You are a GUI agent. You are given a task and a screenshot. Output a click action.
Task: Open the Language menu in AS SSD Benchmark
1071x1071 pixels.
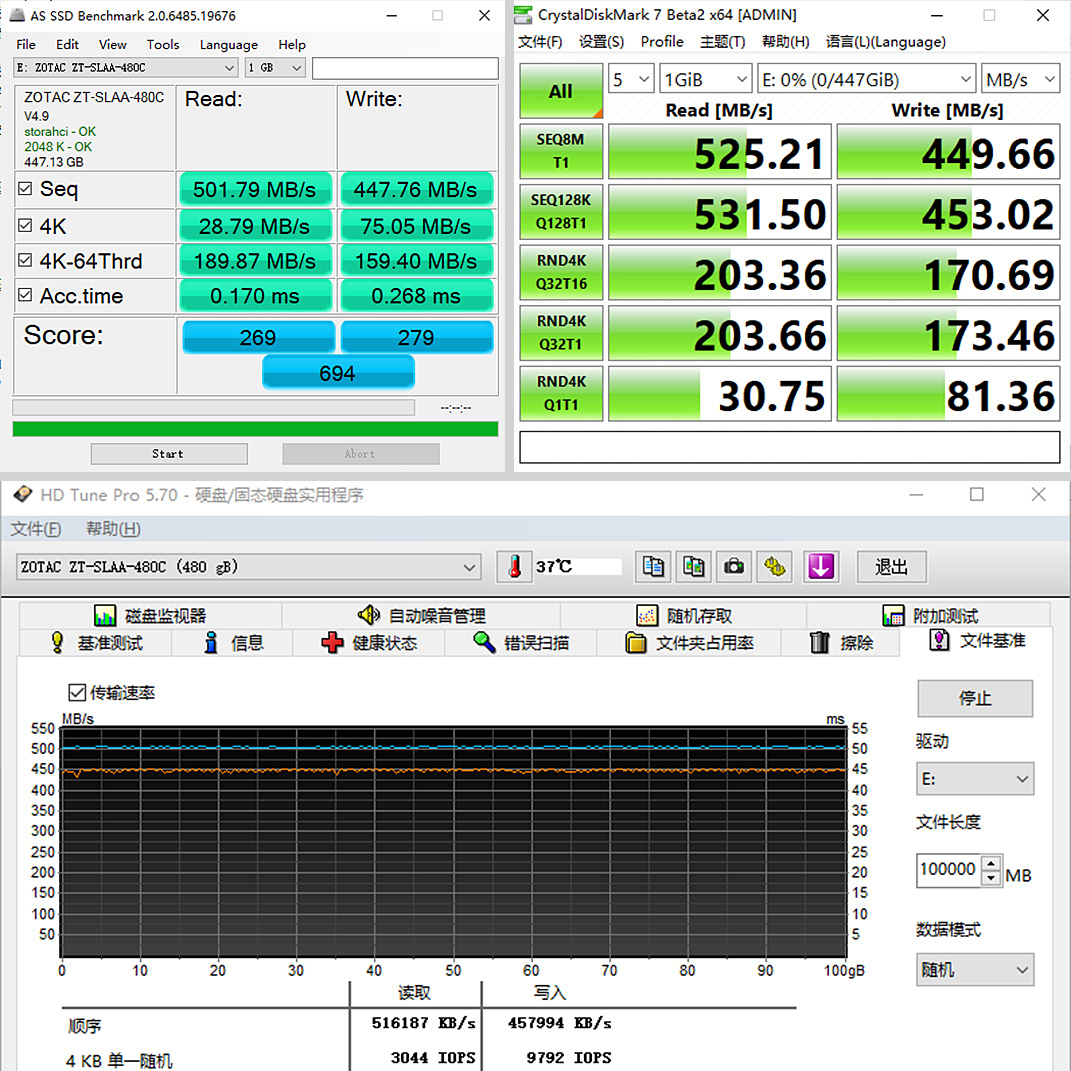click(229, 44)
